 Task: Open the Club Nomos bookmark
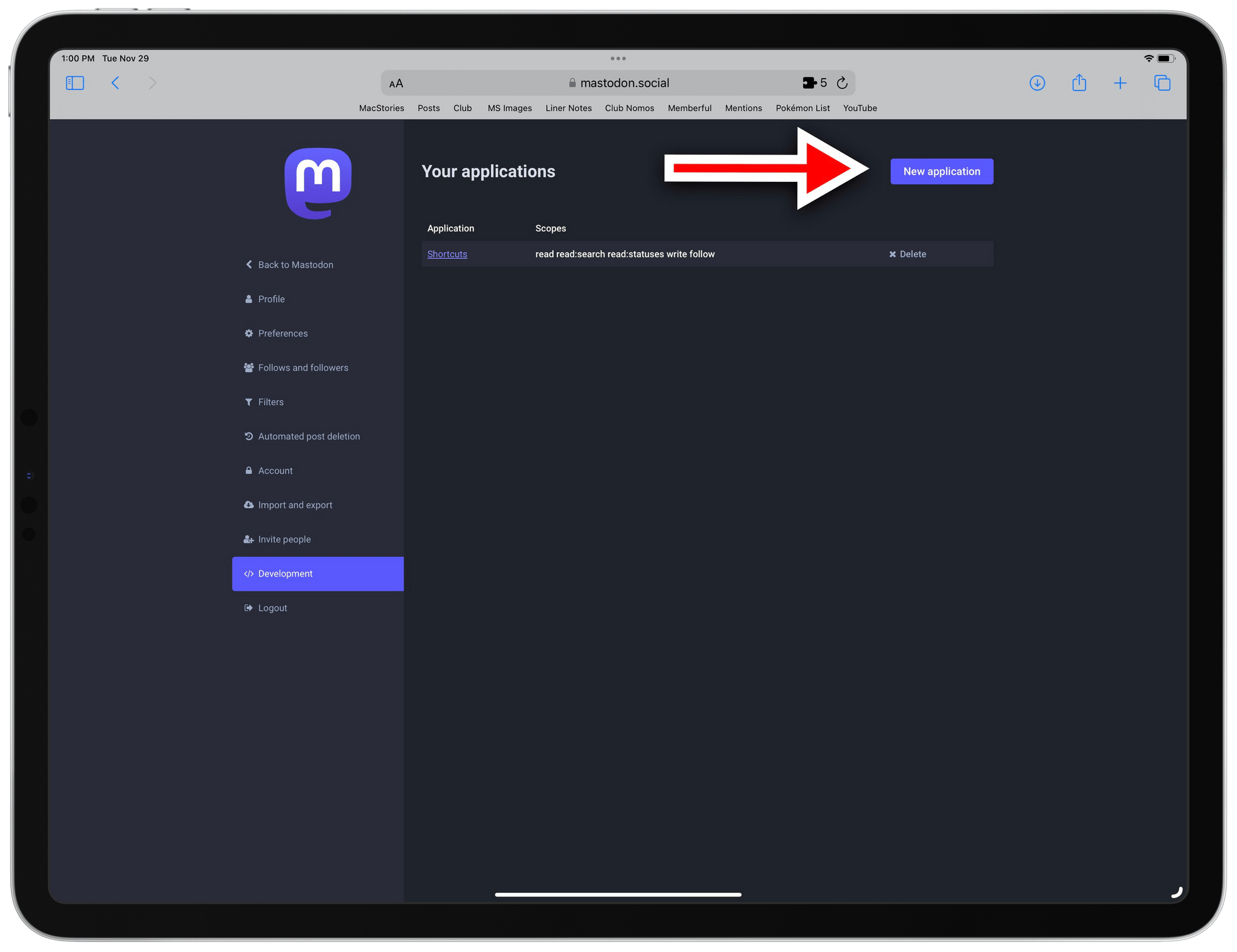point(629,108)
